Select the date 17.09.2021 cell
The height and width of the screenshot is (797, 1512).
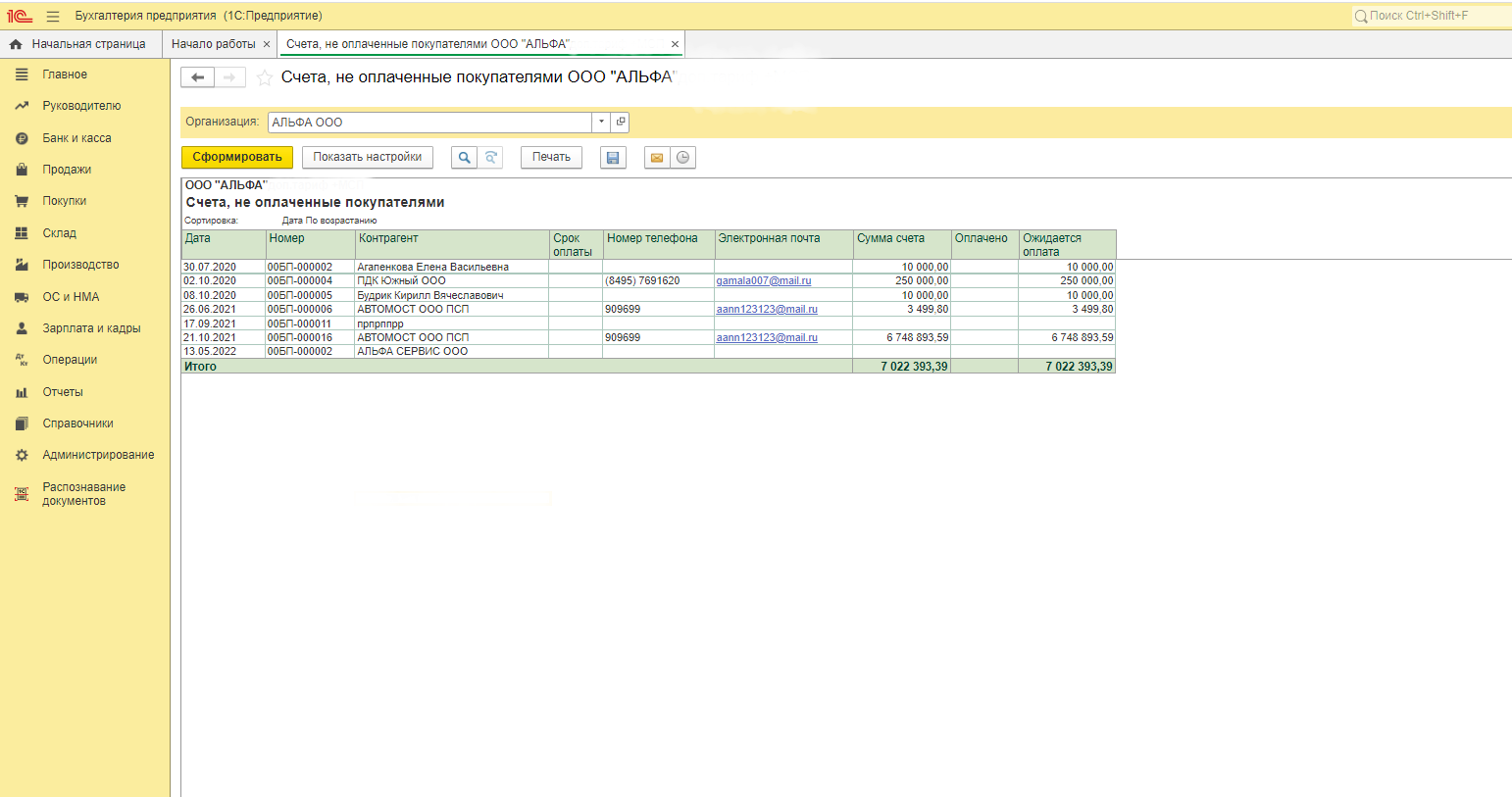pos(224,324)
